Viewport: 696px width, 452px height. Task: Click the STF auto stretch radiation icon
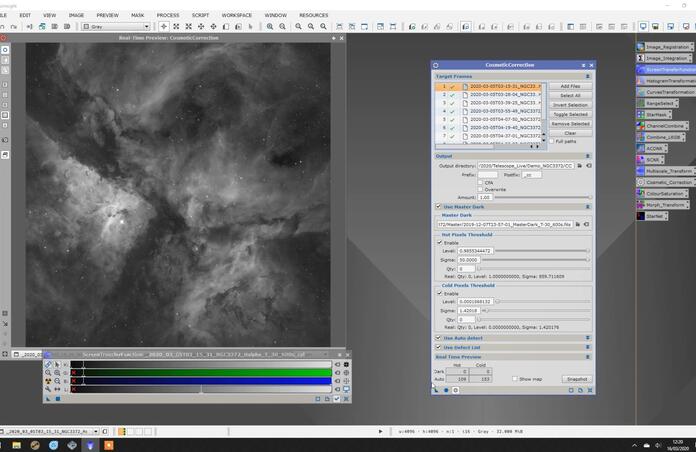point(48,381)
